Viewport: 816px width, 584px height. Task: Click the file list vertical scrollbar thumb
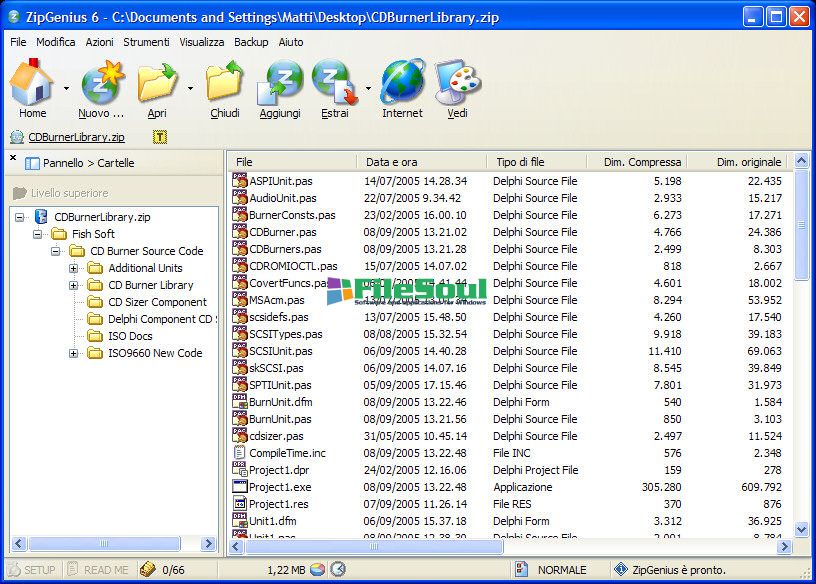click(801, 224)
